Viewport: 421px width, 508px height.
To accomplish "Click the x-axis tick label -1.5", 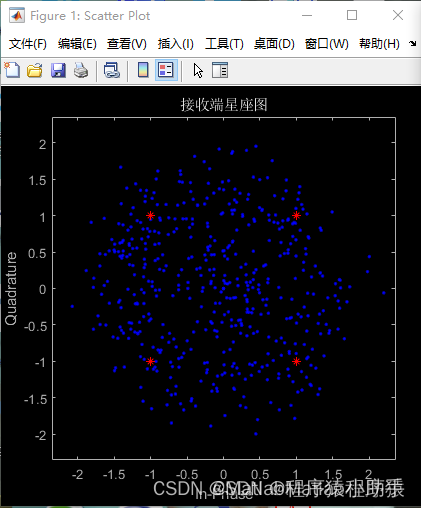I will (114, 474).
